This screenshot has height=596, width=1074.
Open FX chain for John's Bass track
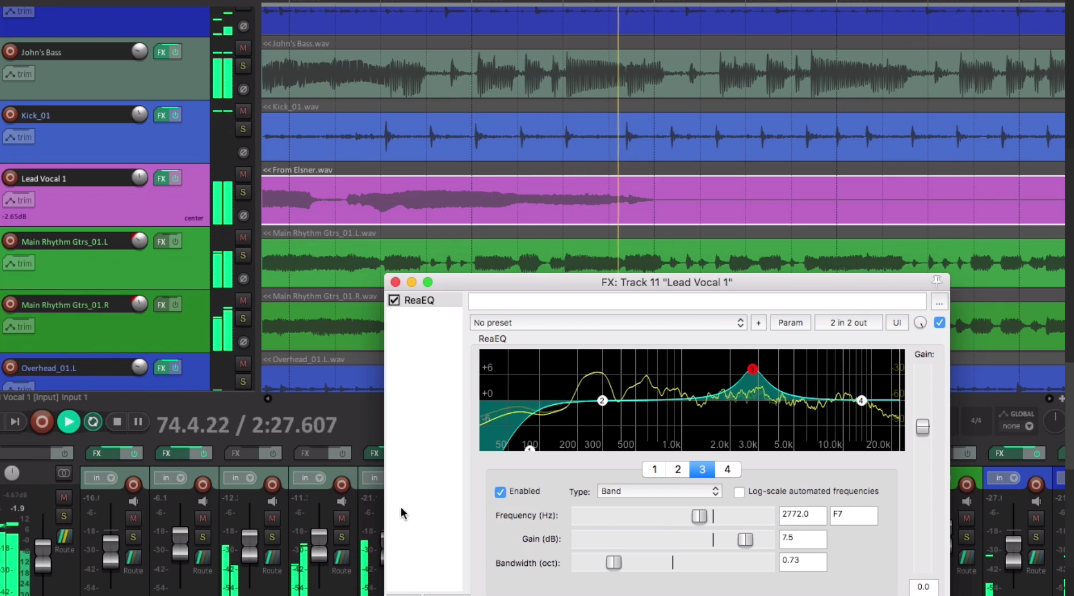[161, 52]
